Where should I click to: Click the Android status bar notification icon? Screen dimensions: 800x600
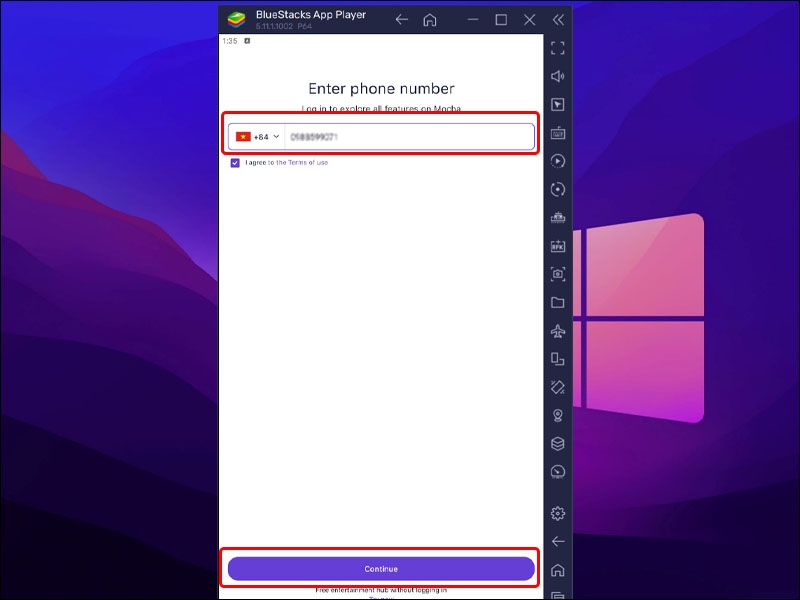click(247, 41)
